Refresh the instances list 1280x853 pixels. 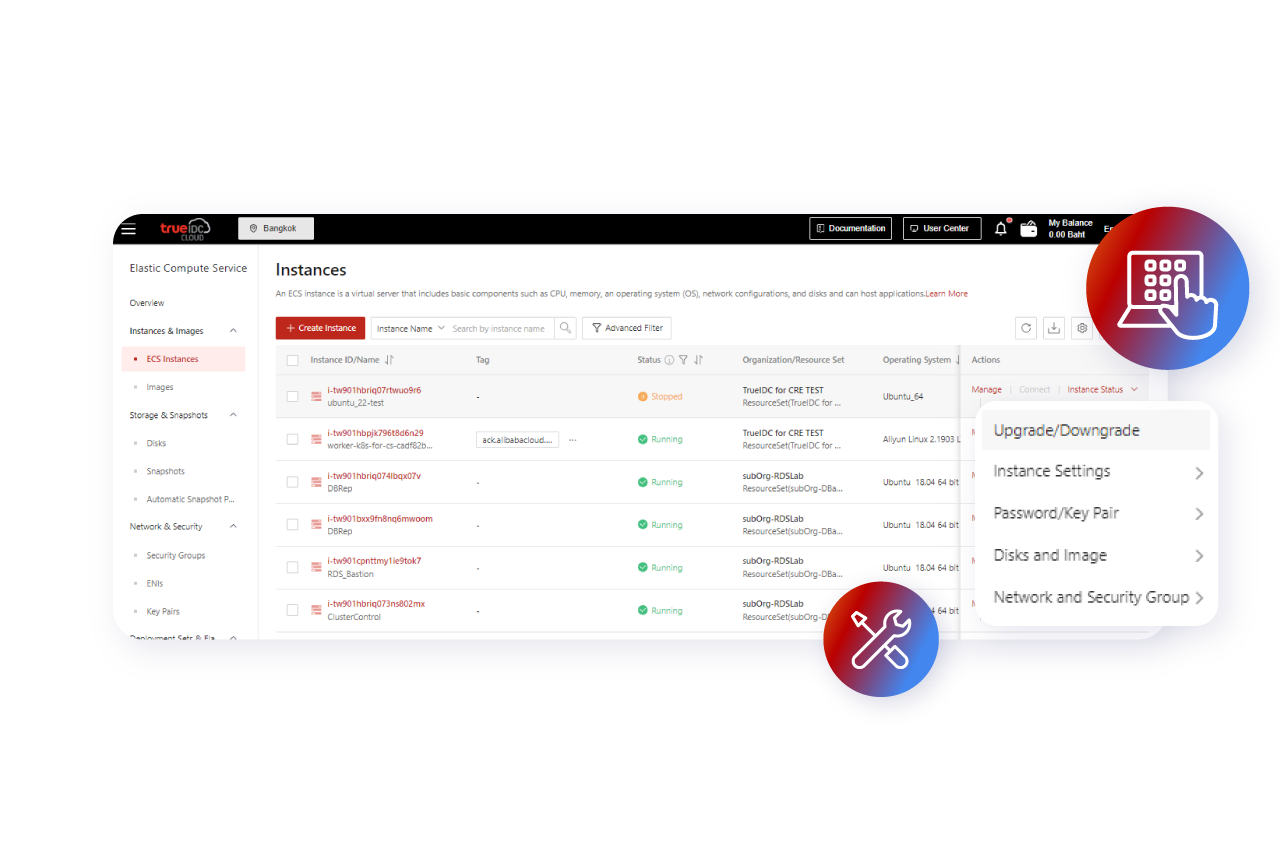pos(1026,328)
